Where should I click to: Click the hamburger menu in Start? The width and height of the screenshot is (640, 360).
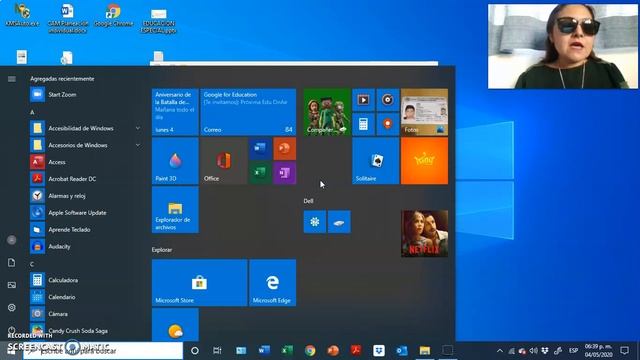(11, 79)
